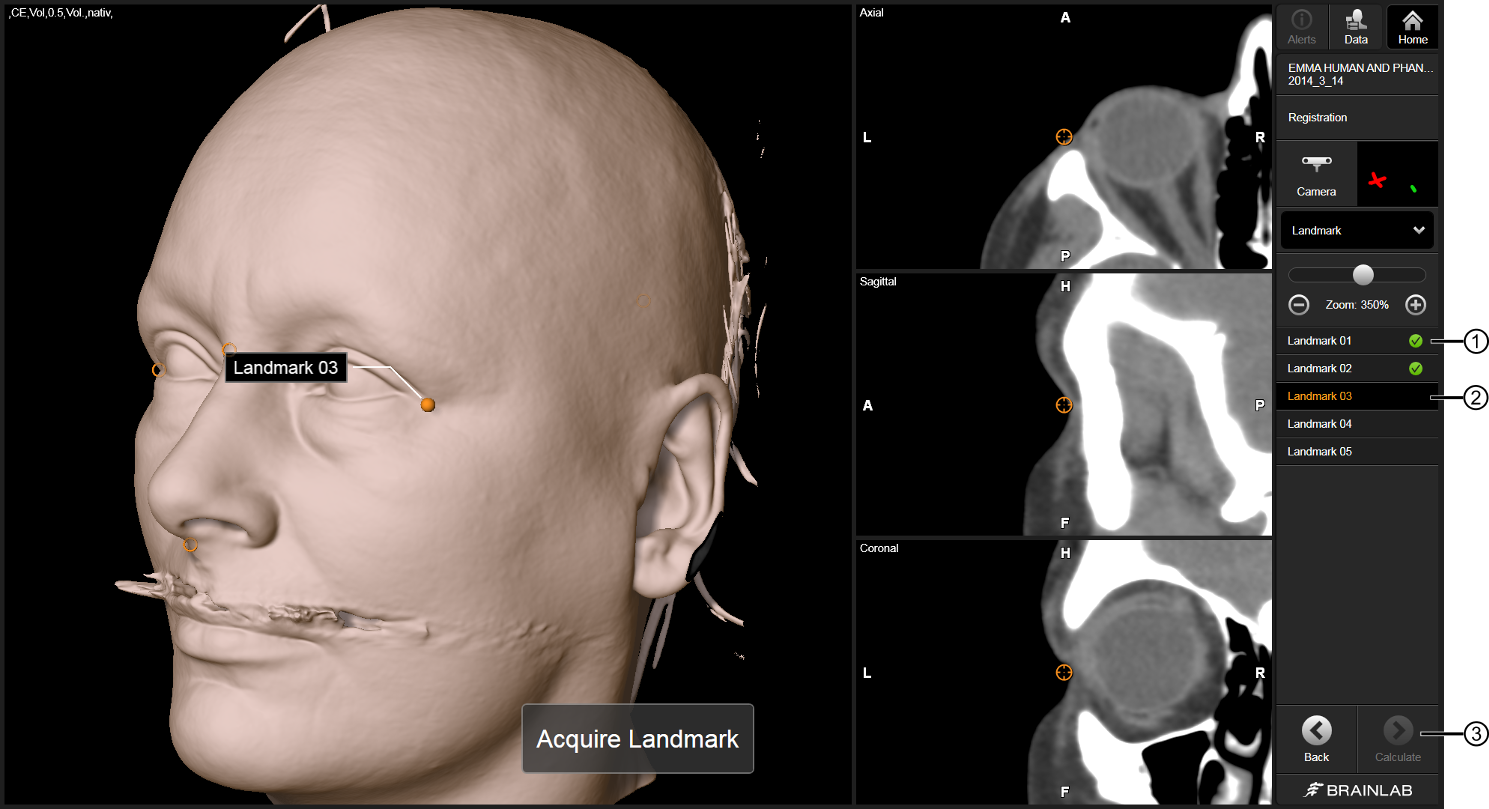Image resolution: width=1489 pixels, height=809 pixels.
Task: Click the crosshair marker in the Axial view
Action: point(1064,137)
